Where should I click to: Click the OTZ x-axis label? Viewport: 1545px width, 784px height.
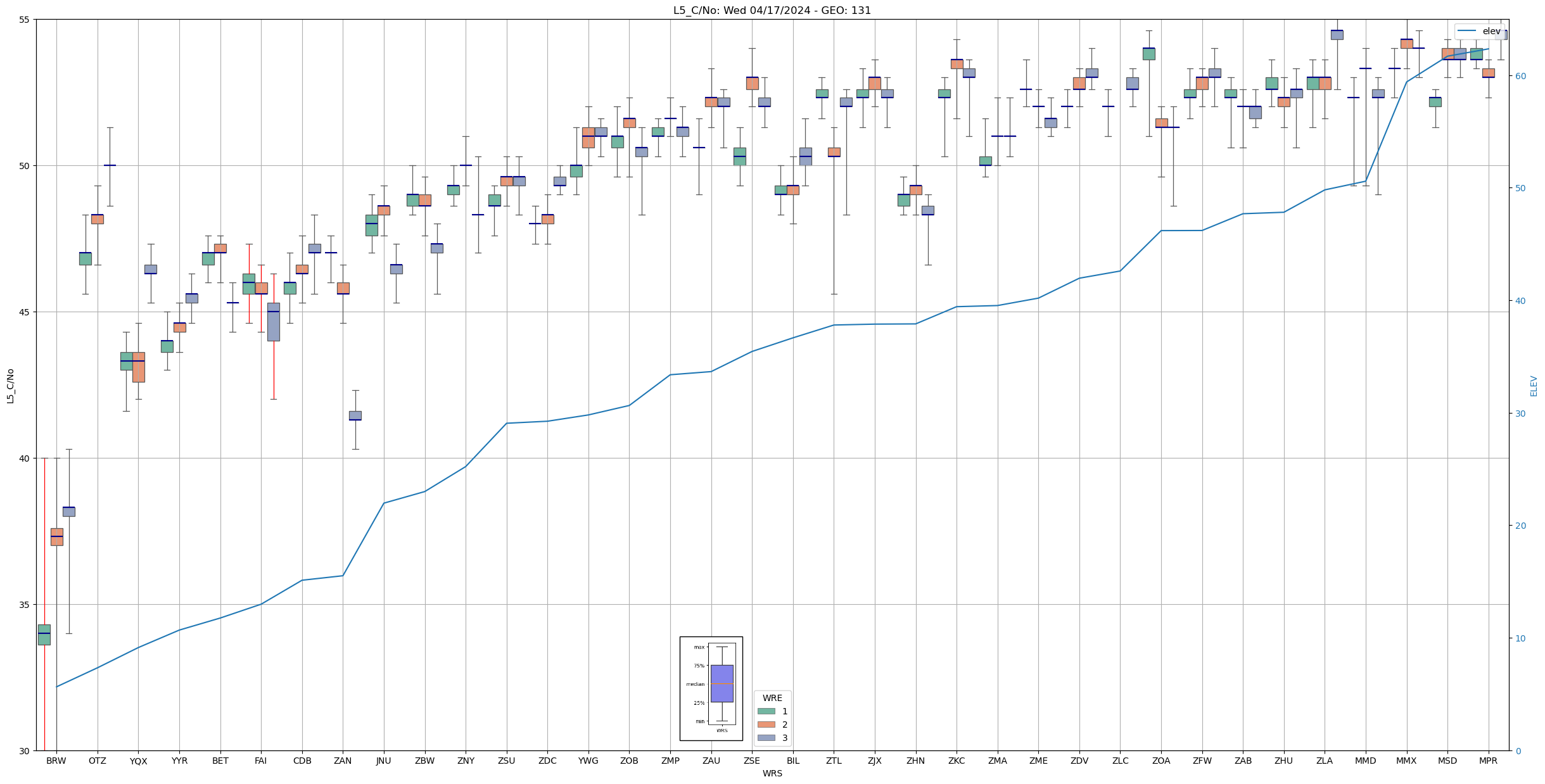[98, 761]
